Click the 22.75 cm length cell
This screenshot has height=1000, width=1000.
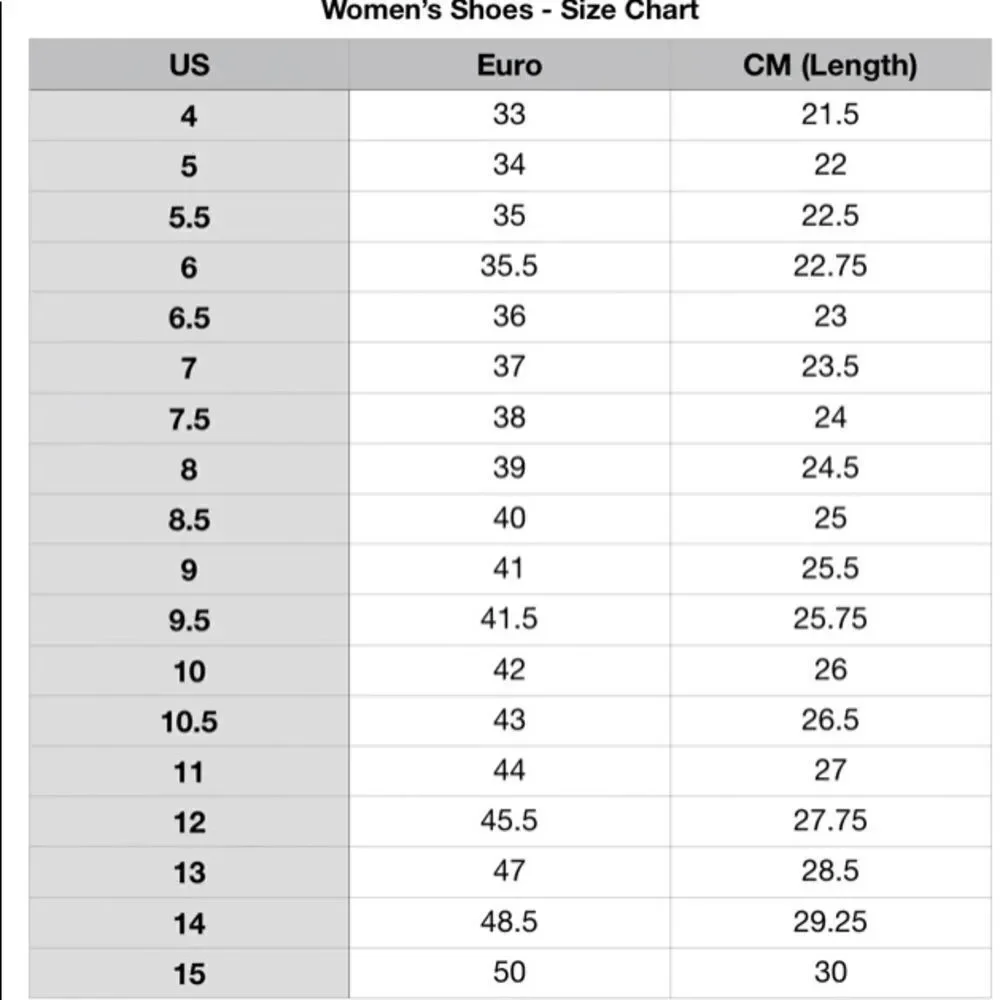click(x=830, y=267)
